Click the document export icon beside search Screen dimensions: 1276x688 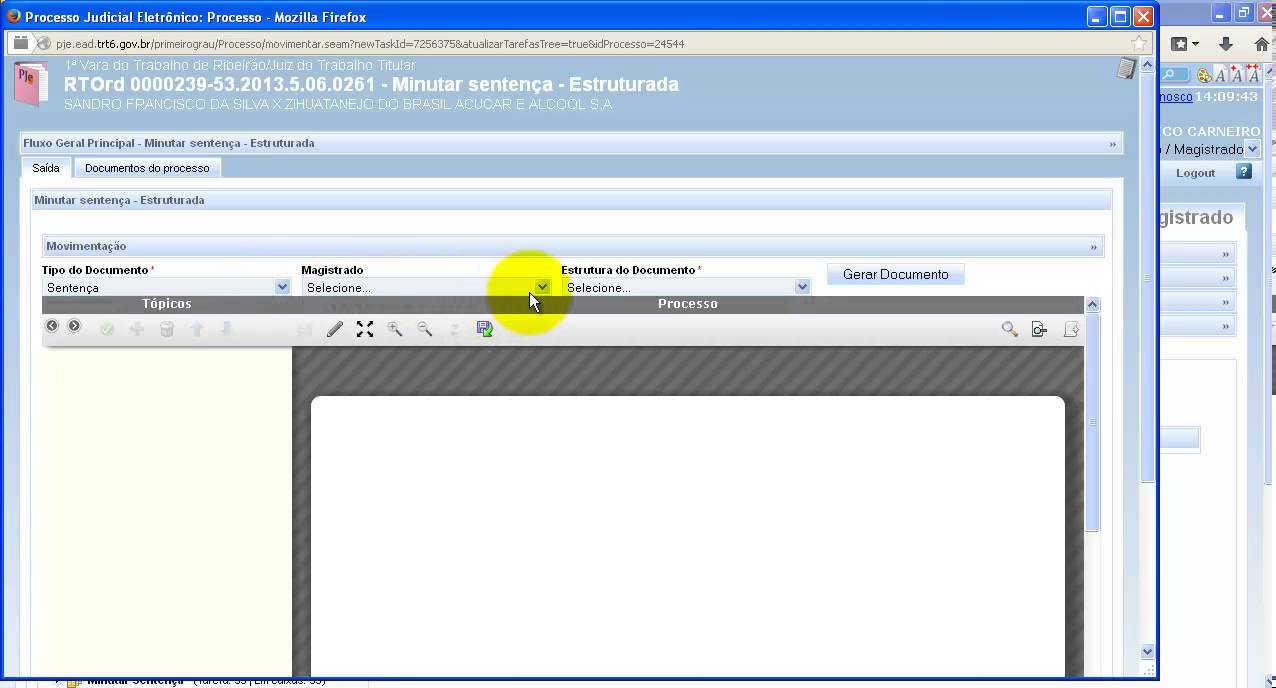[x=1040, y=329]
